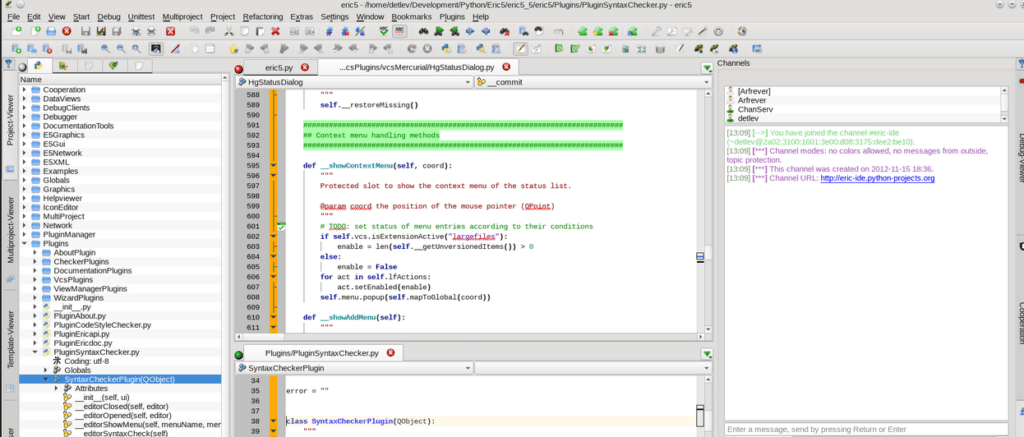Collapse the Plugins folder
1024x437 pixels.
coord(24,243)
